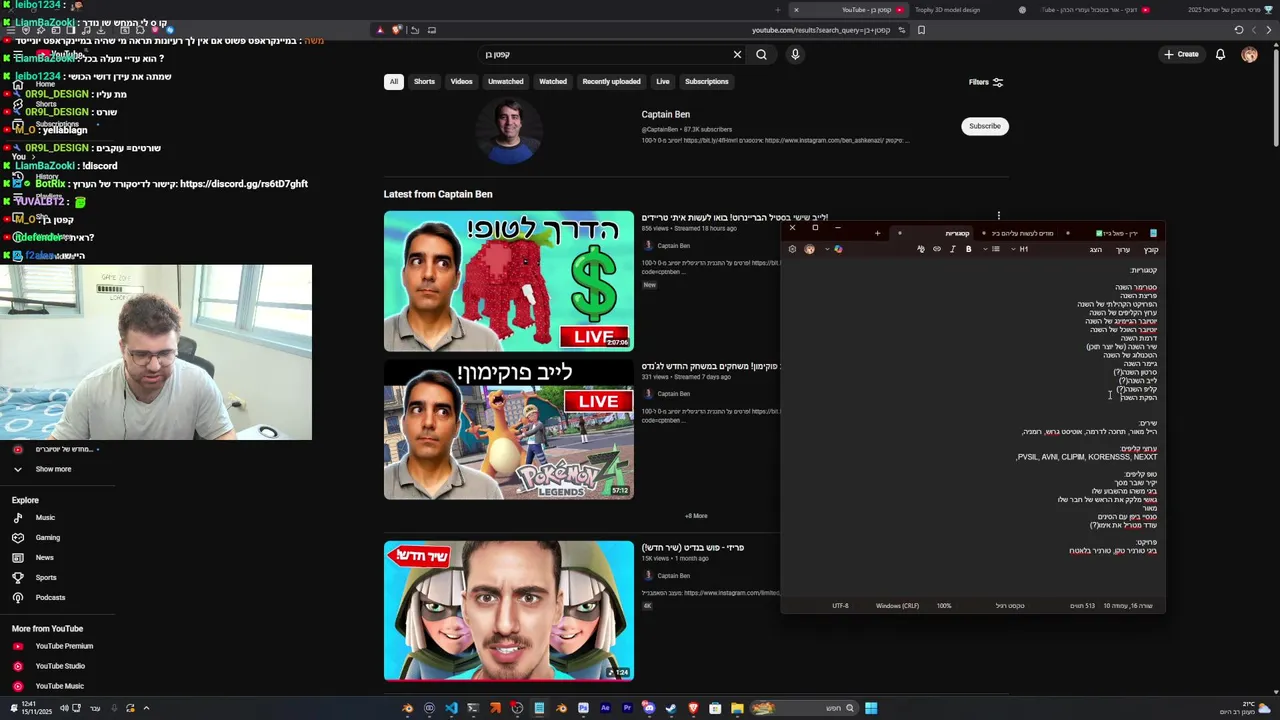
Task: Open the Captain Ben channel name link
Action: pyautogui.click(x=666, y=114)
